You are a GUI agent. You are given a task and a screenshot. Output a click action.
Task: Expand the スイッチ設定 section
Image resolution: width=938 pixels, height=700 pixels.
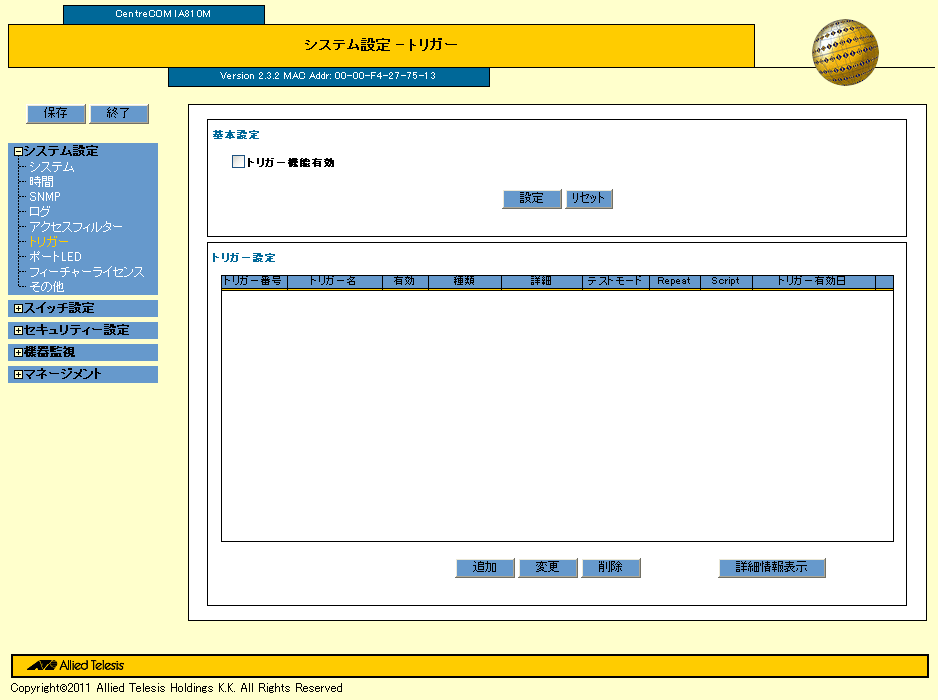18,309
